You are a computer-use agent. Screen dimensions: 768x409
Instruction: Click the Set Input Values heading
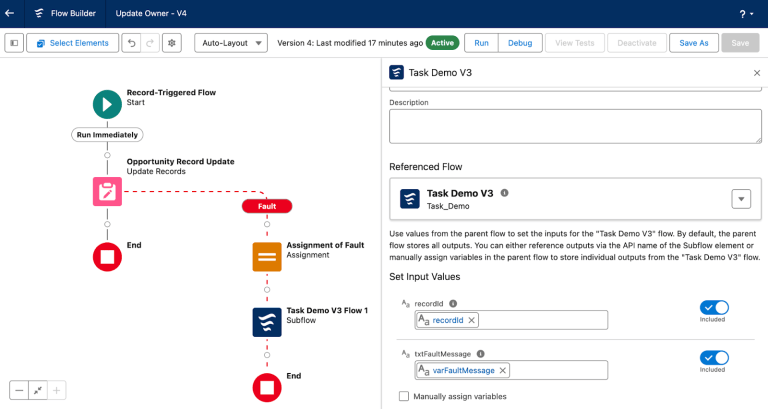tap(425, 277)
